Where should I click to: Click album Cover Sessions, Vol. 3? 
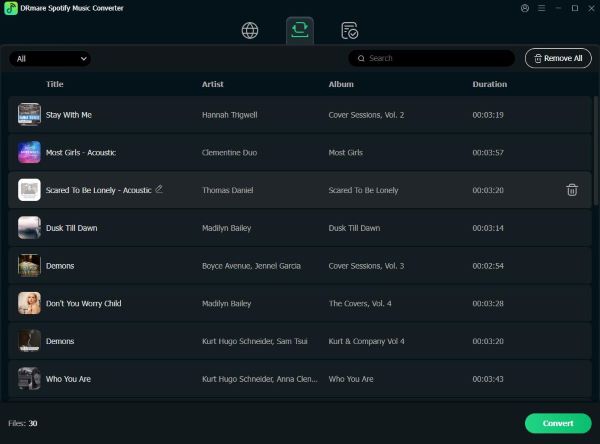(366, 266)
